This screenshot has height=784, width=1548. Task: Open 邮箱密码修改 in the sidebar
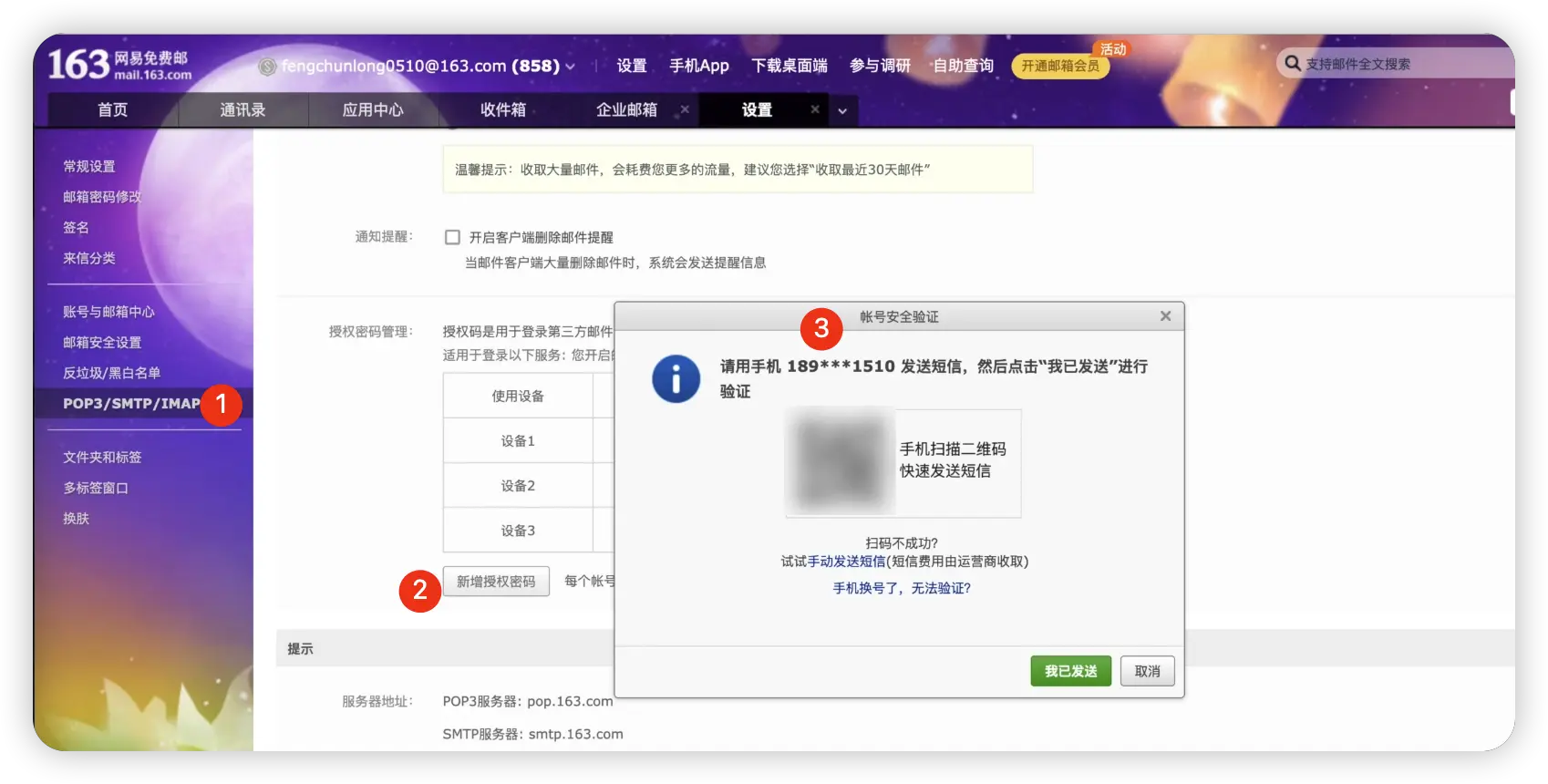[x=102, y=197]
